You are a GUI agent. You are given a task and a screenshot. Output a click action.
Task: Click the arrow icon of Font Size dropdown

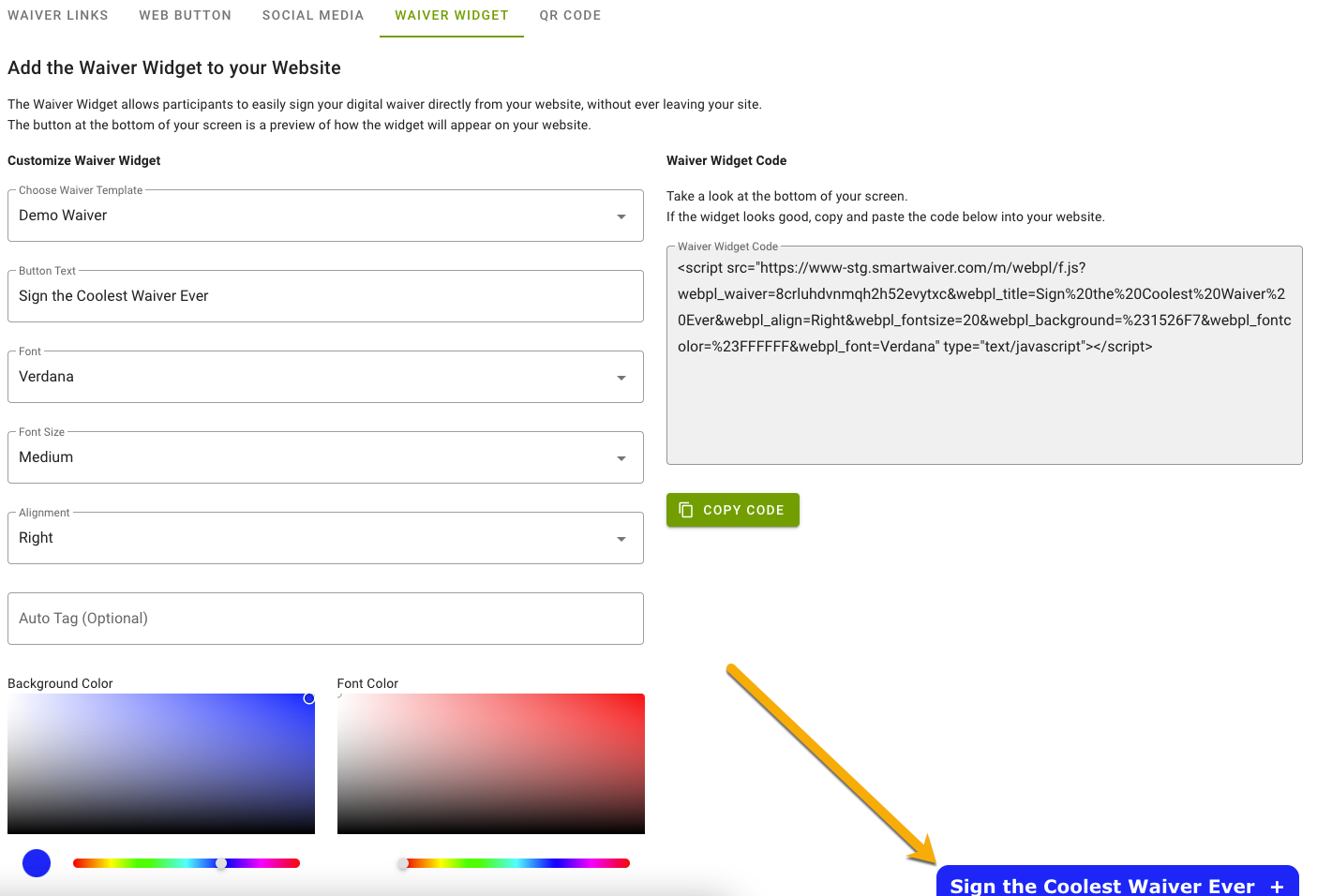[621, 458]
